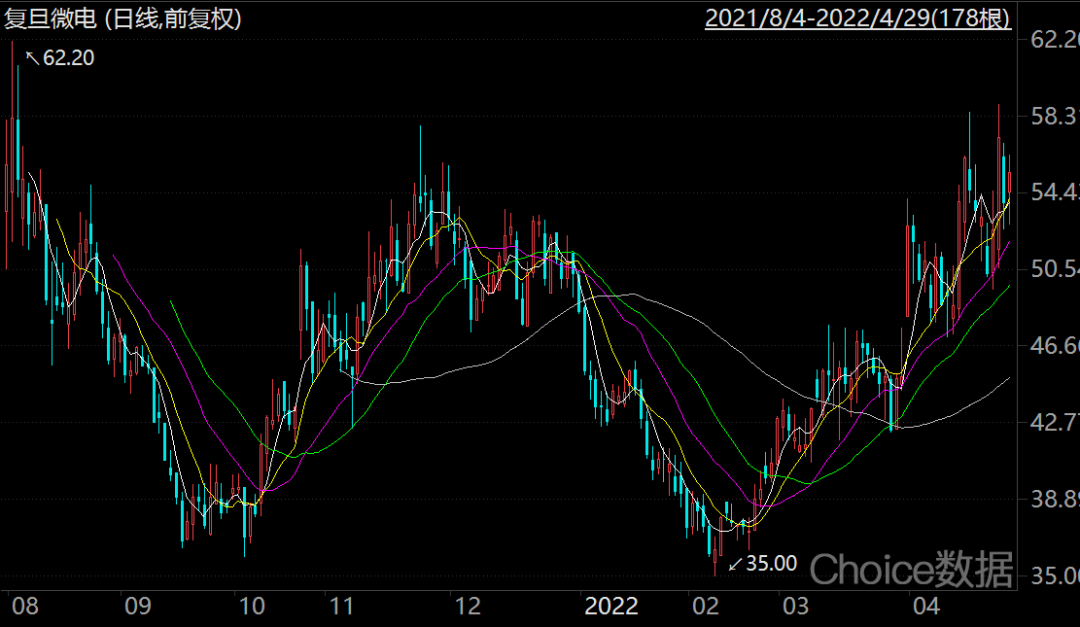The image size is (1080, 627).
Task: Select the 10 month label on time axis
Action: point(250,606)
